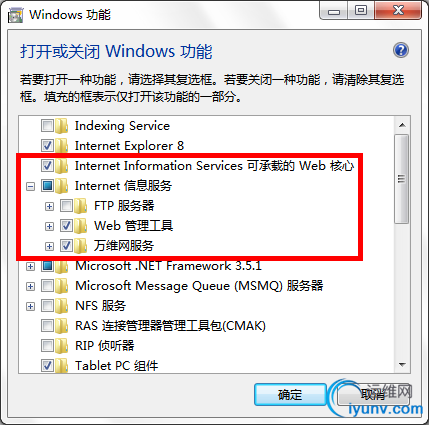The height and width of the screenshot is (425, 429).
Task: Collapse the Internet 信息服务 tree node
Action: click(x=30, y=186)
